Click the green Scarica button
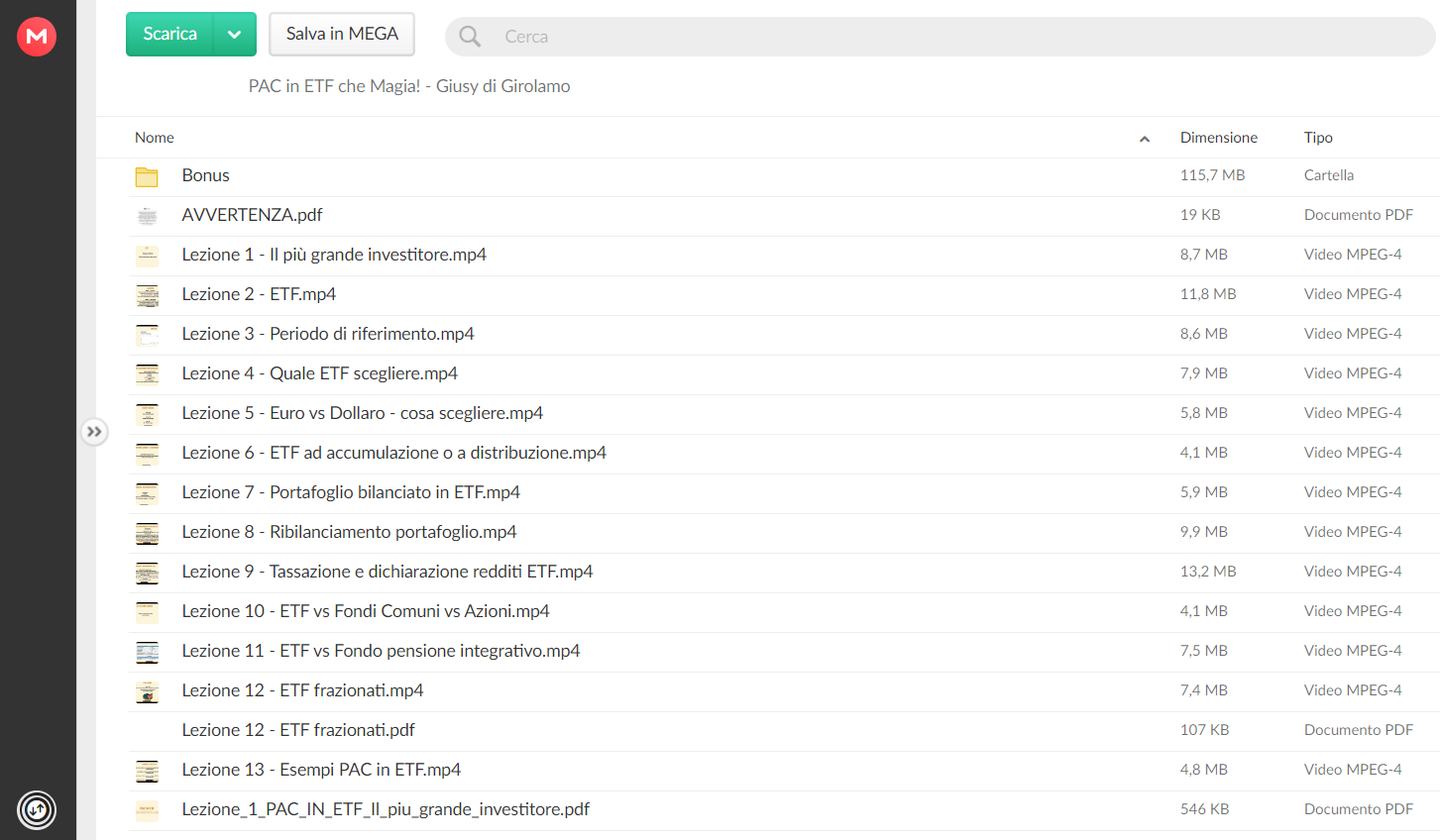The width and height of the screenshot is (1440, 840). tap(169, 35)
